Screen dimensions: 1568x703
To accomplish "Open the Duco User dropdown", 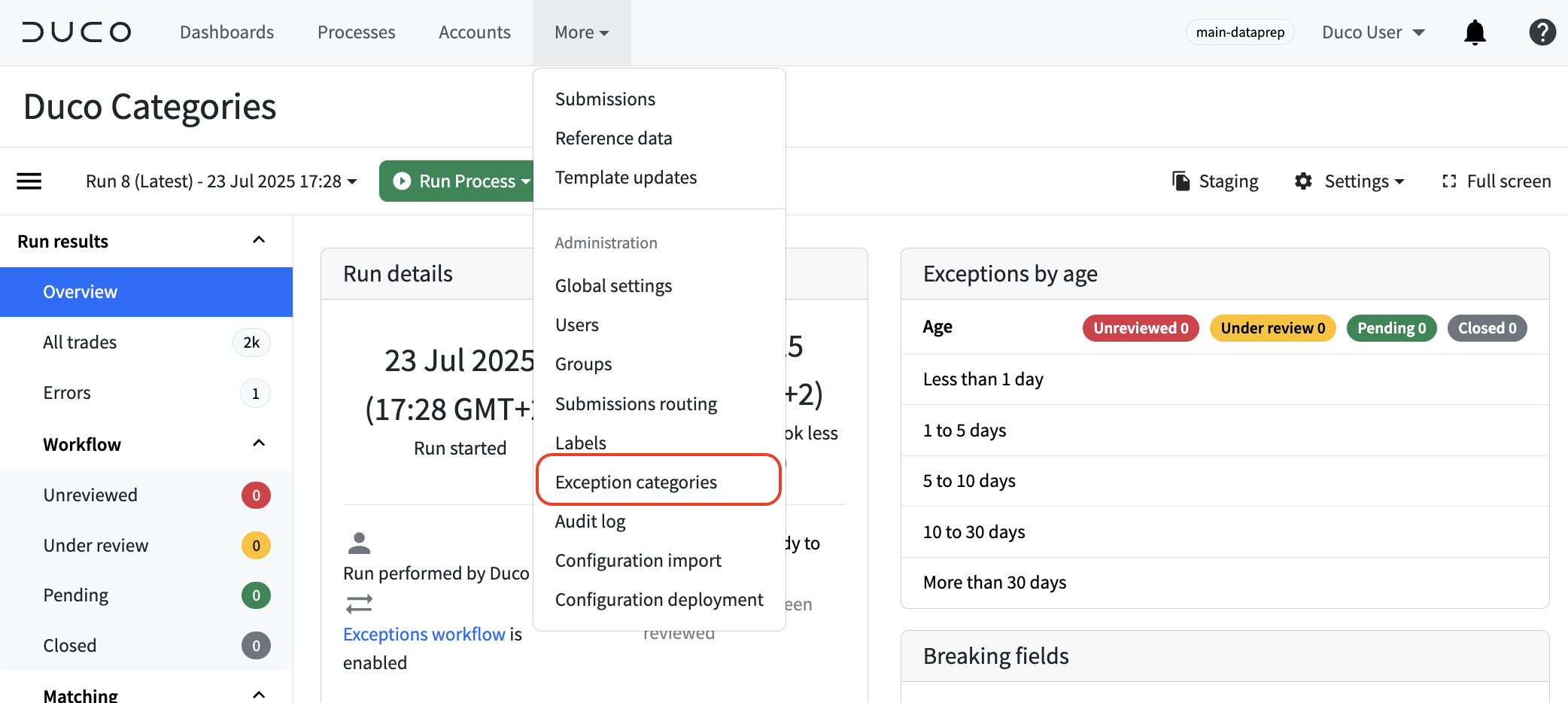I will tap(1373, 32).
